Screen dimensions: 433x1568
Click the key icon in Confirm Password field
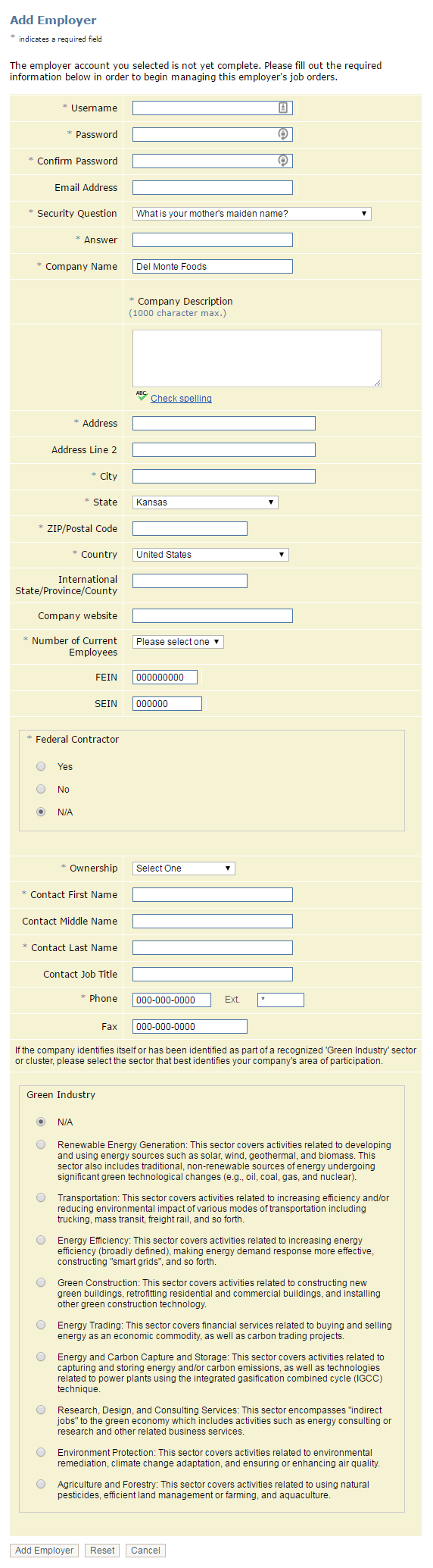click(x=283, y=161)
